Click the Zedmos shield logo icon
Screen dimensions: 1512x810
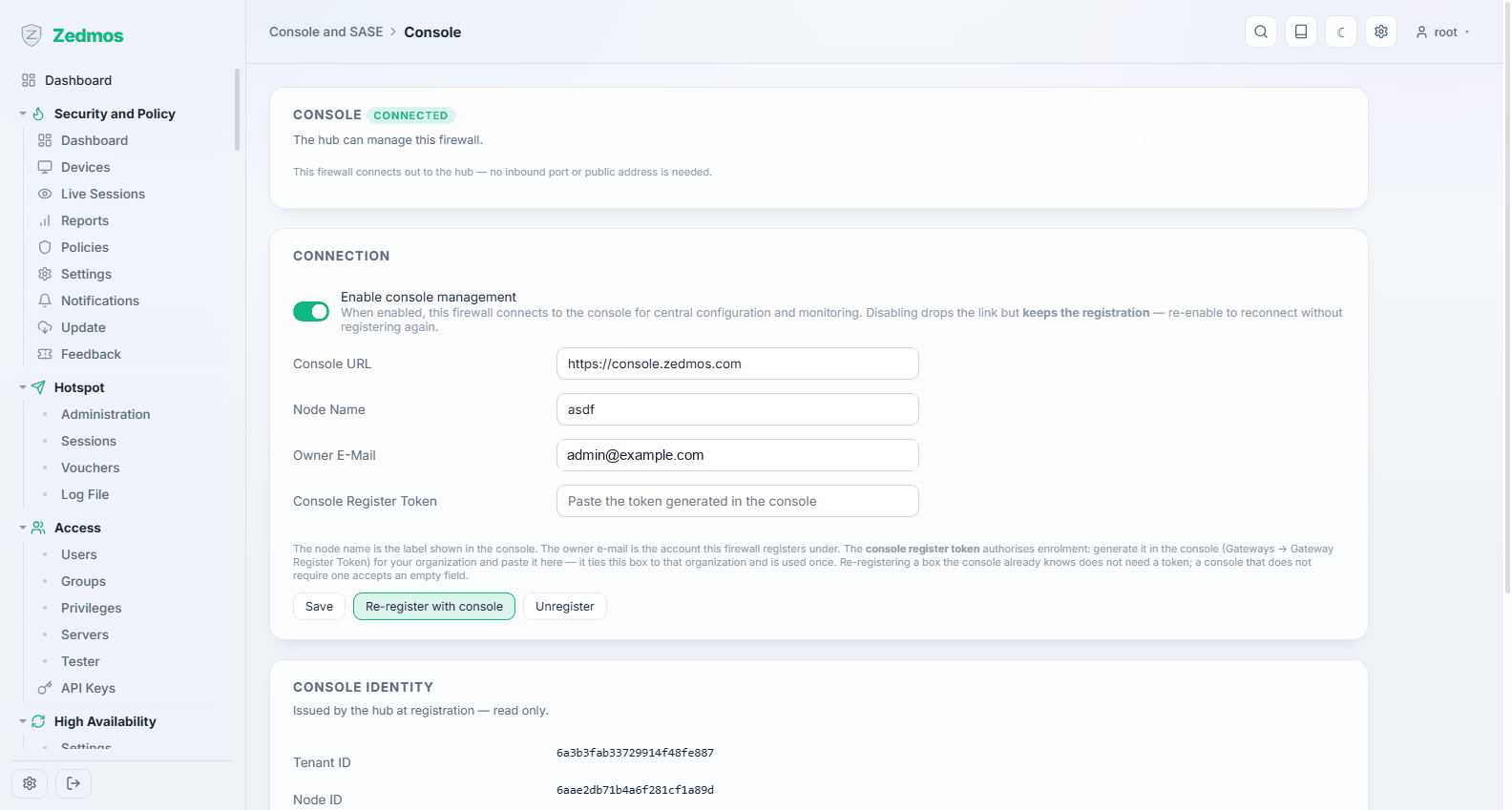[x=31, y=35]
